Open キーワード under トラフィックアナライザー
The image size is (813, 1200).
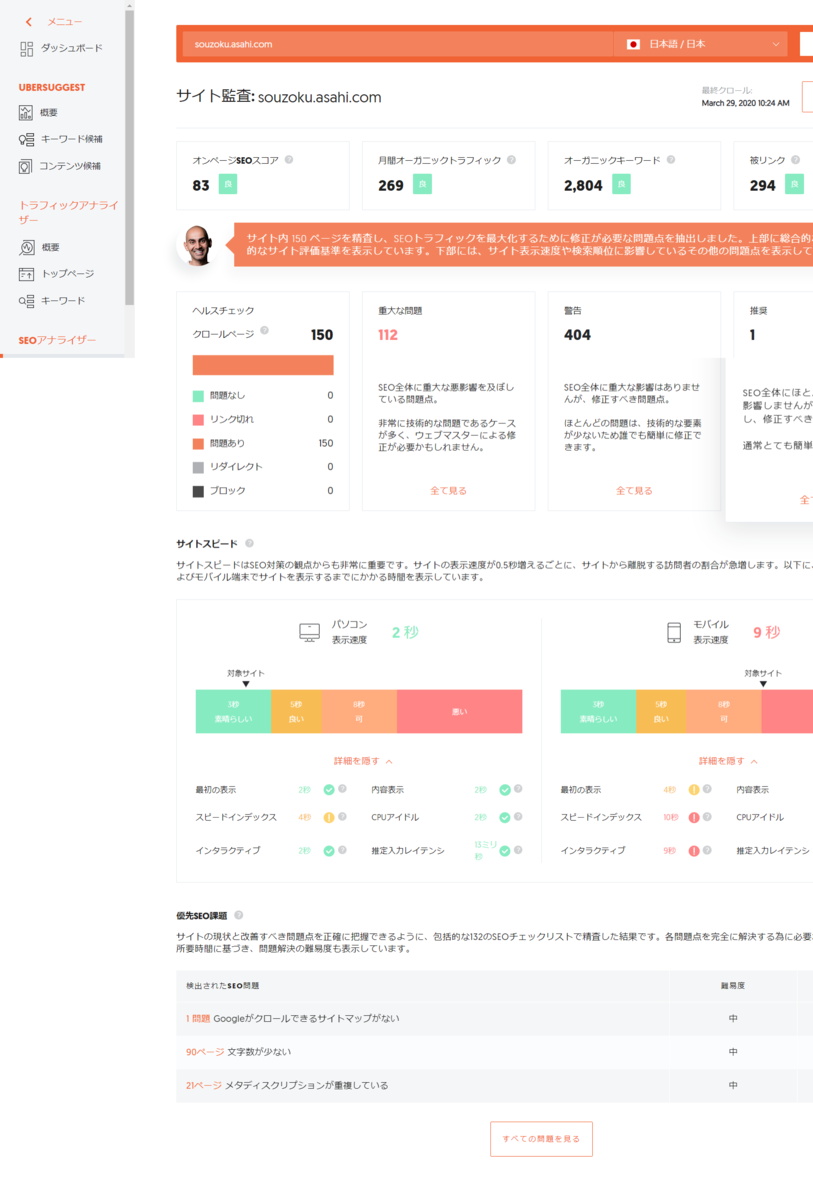pos(52,300)
